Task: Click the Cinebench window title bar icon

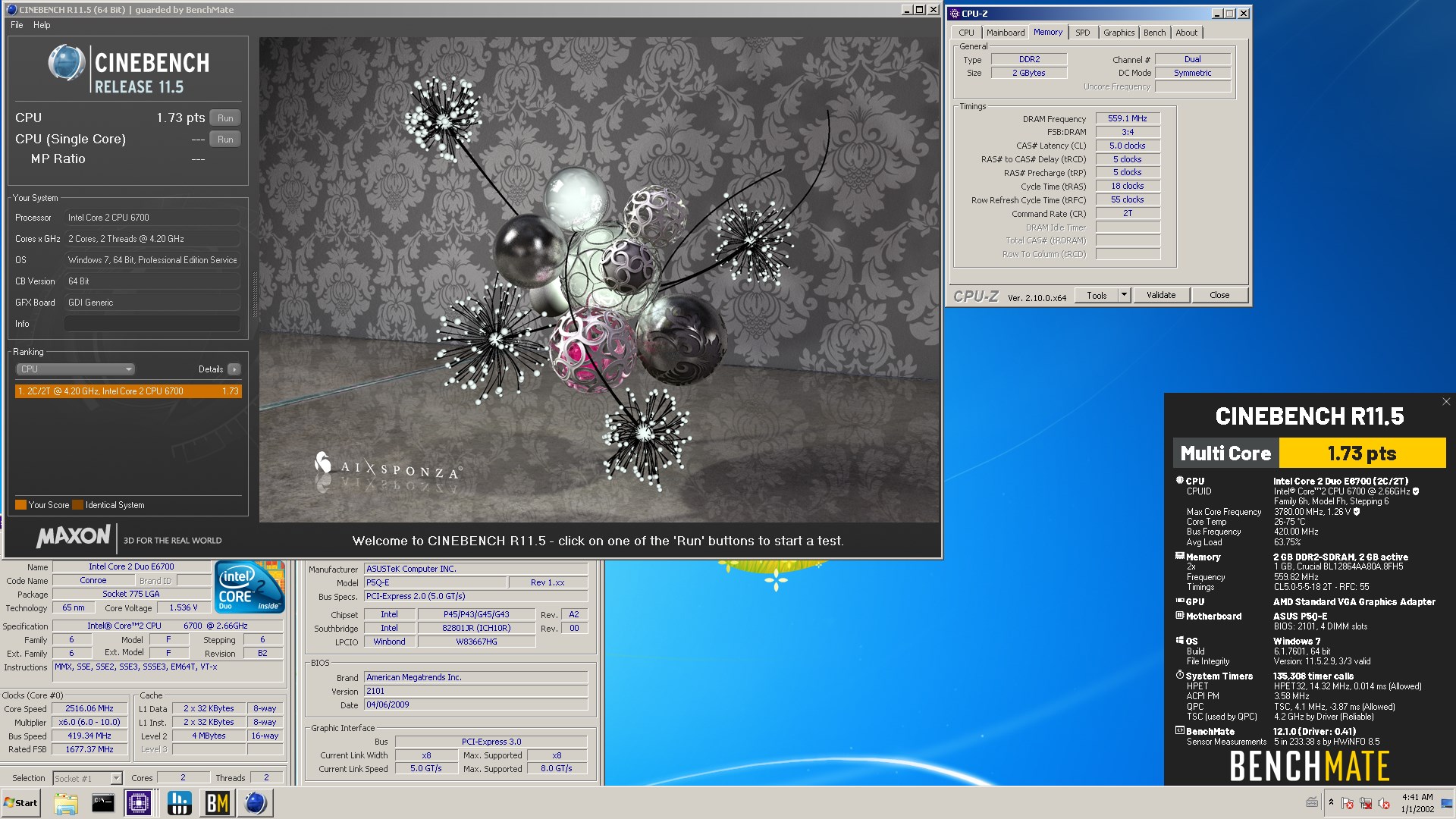Action: click(x=11, y=10)
